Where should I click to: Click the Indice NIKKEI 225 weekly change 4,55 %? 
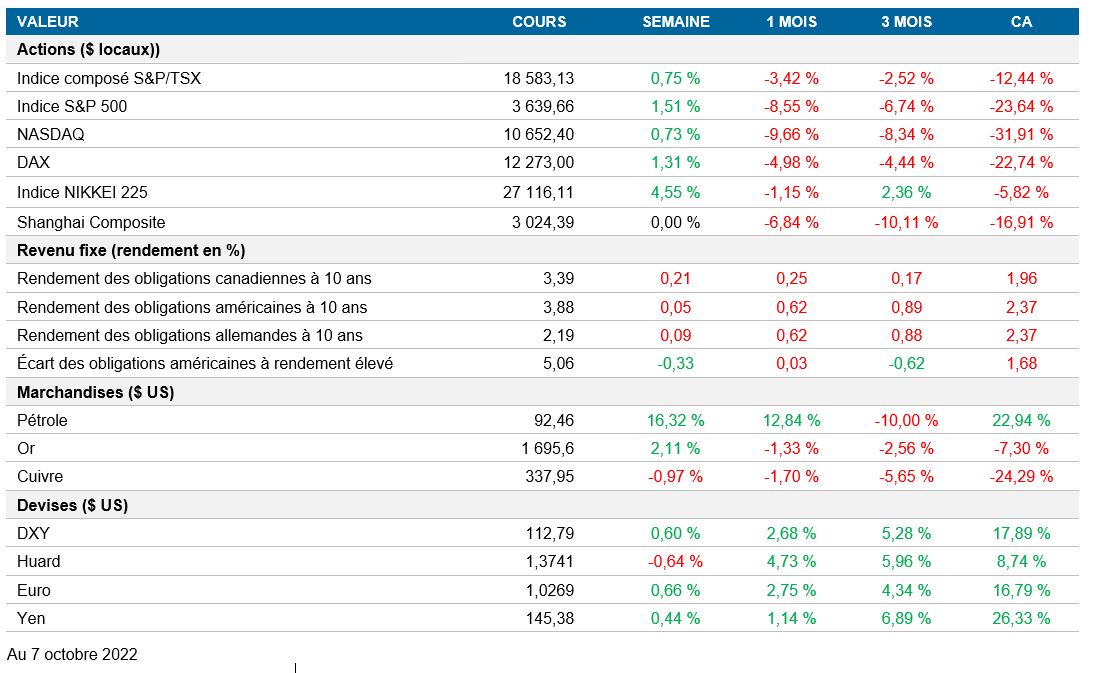pos(675,192)
